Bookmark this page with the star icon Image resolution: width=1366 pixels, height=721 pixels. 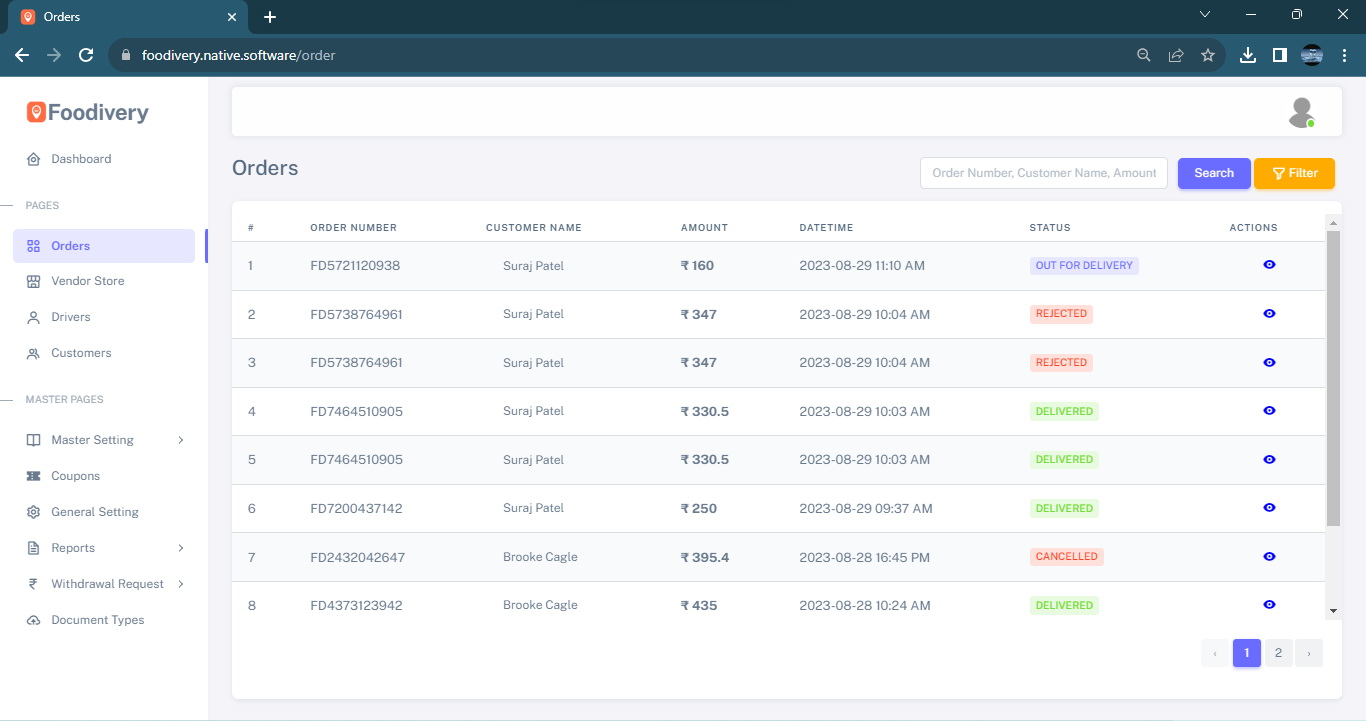pyautogui.click(x=1208, y=55)
